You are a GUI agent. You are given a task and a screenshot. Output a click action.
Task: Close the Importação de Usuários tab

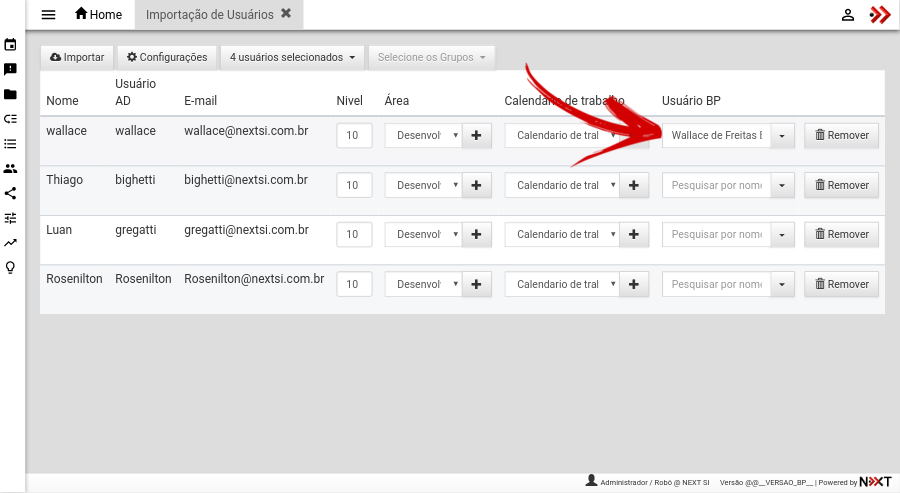tap(286, 14)
